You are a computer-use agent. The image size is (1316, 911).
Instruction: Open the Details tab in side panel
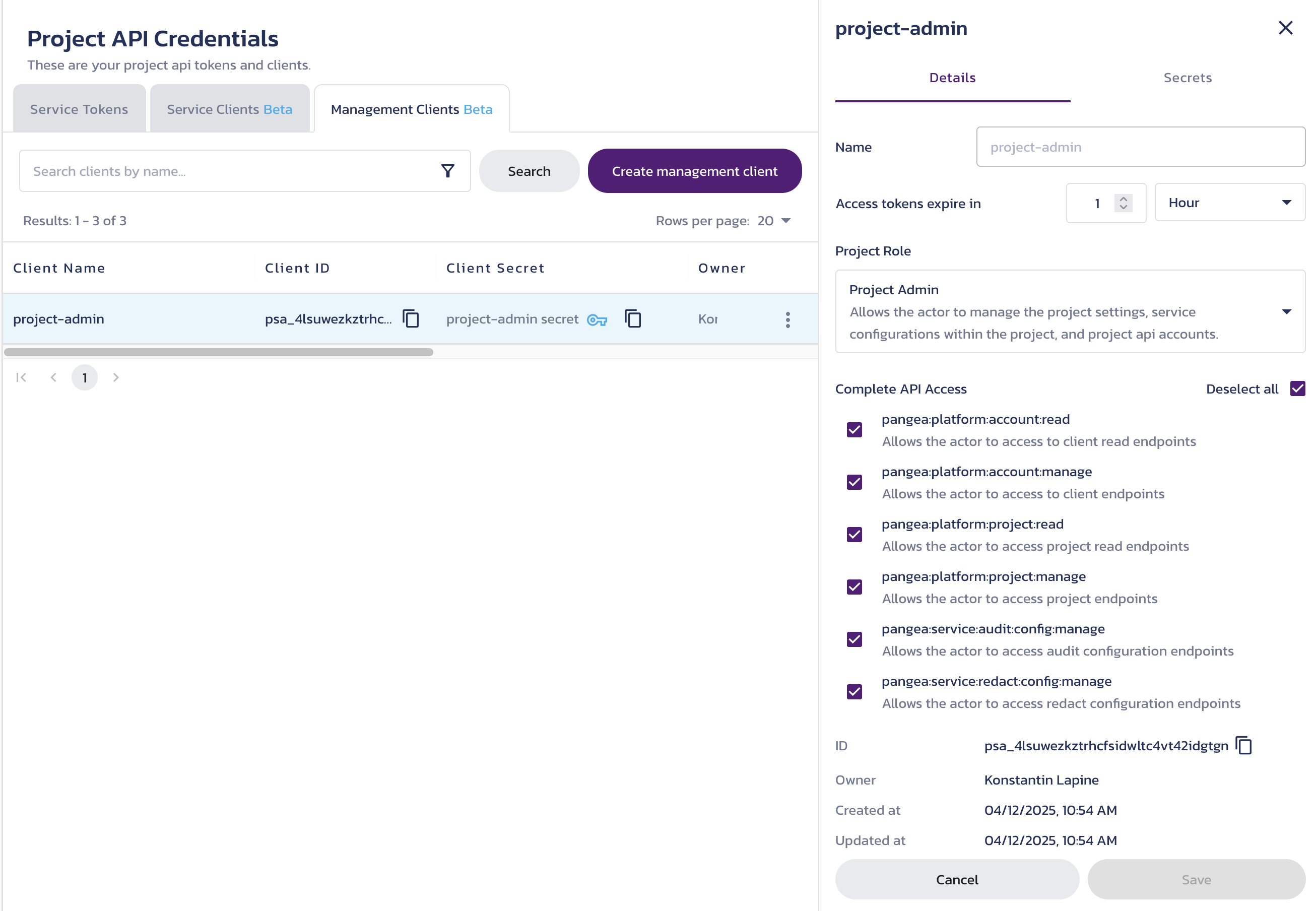pyautogui.click(x=952, y=78)
